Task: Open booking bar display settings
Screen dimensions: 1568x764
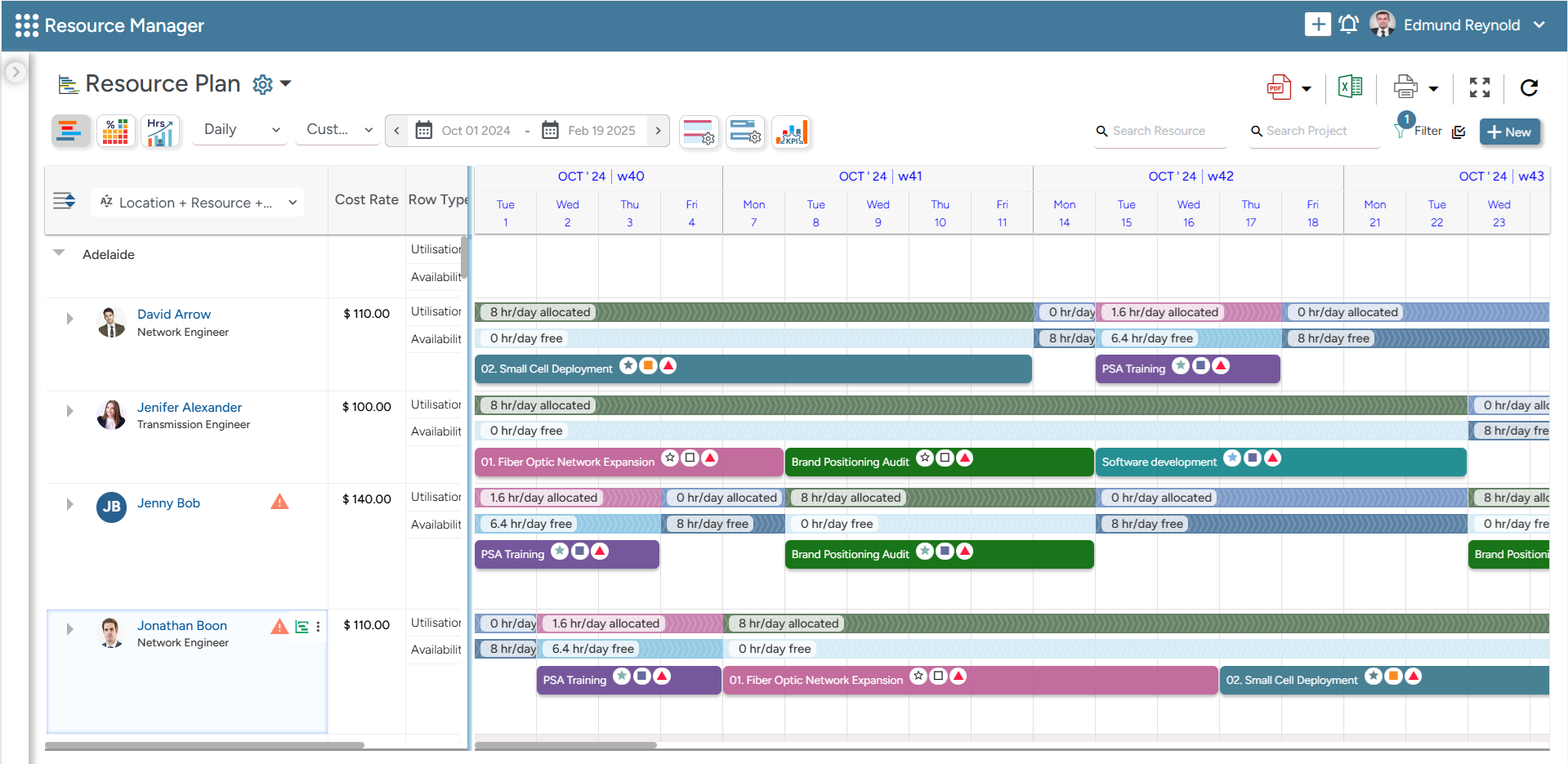Action: [745, 132]
